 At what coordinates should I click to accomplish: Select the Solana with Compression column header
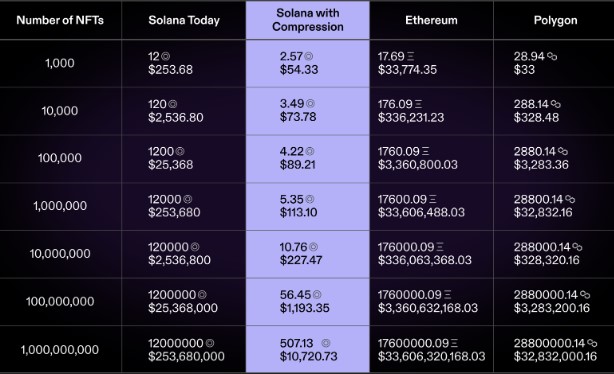click(308, 20)
